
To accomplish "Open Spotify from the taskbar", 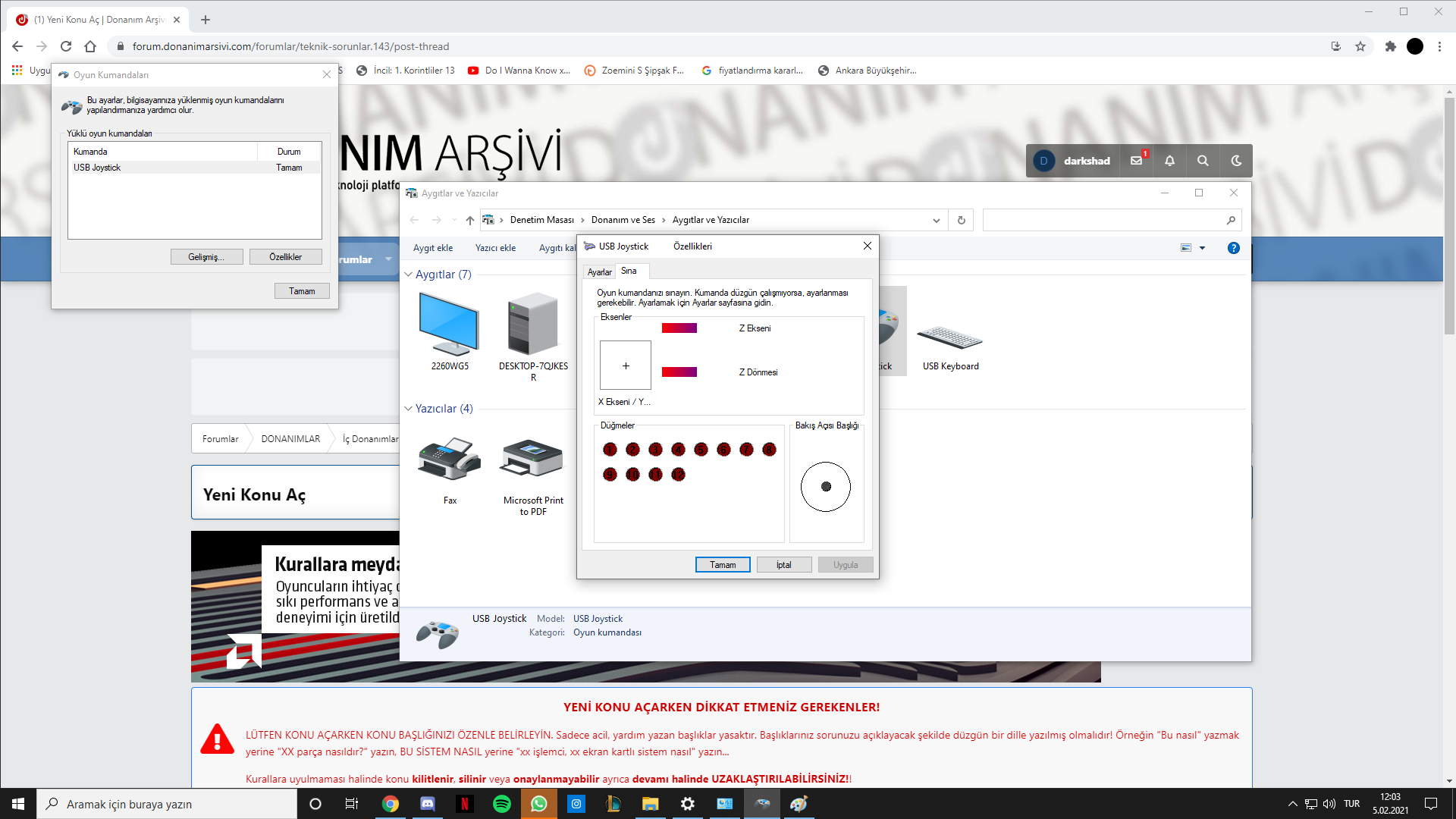I will coord(501,804).
